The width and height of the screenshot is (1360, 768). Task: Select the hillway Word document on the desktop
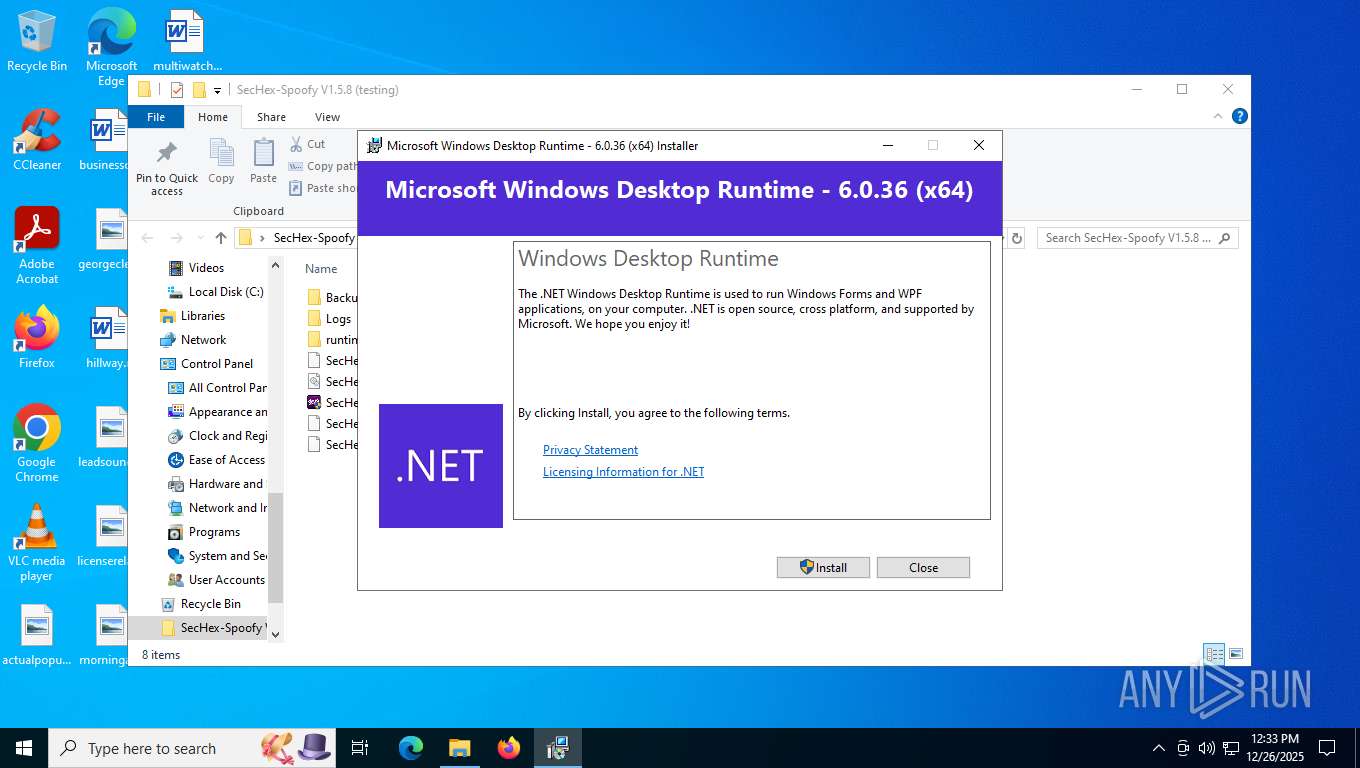click(x=105, y=337)
